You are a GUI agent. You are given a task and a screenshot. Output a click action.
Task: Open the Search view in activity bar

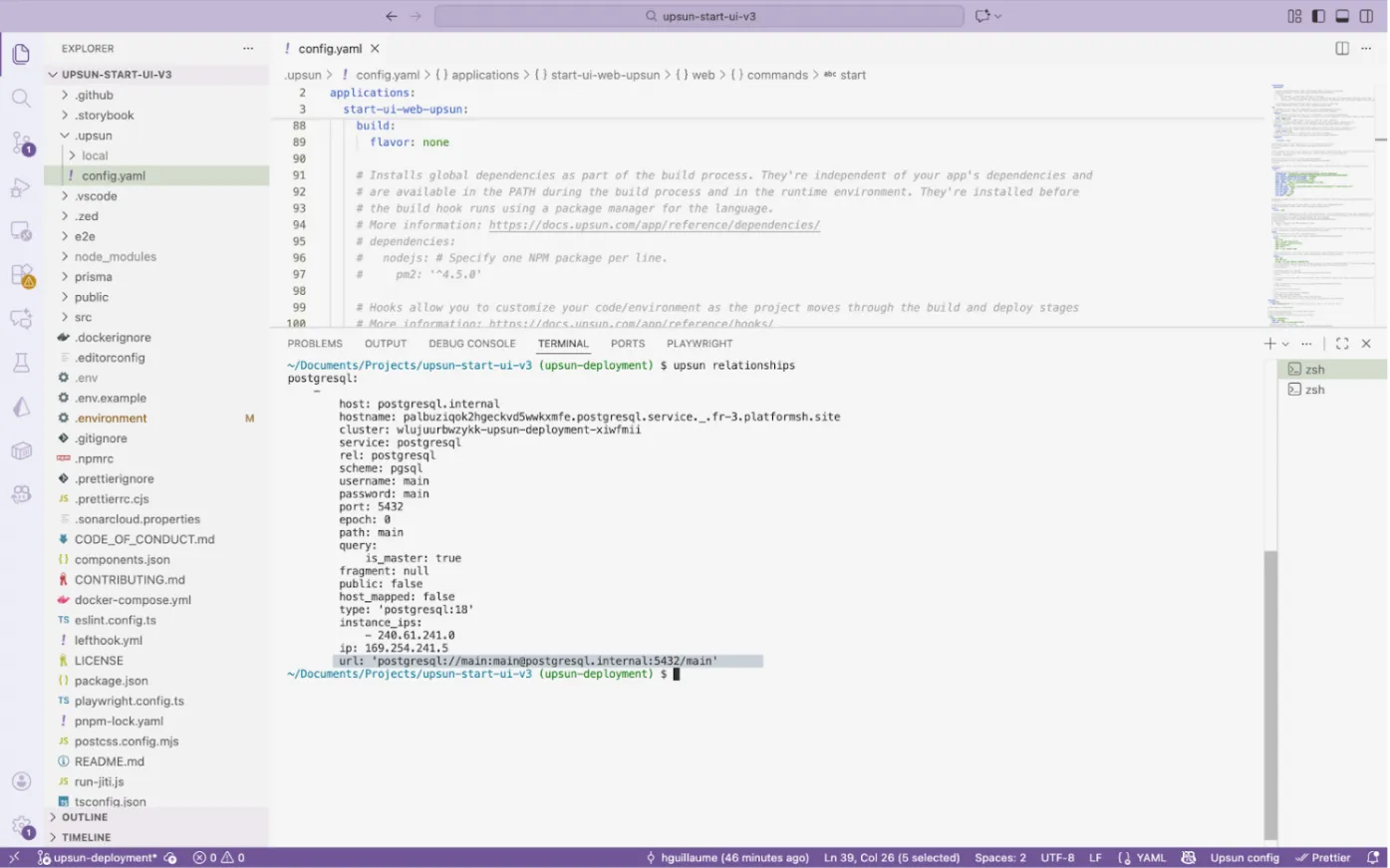[x=21, y=98]
